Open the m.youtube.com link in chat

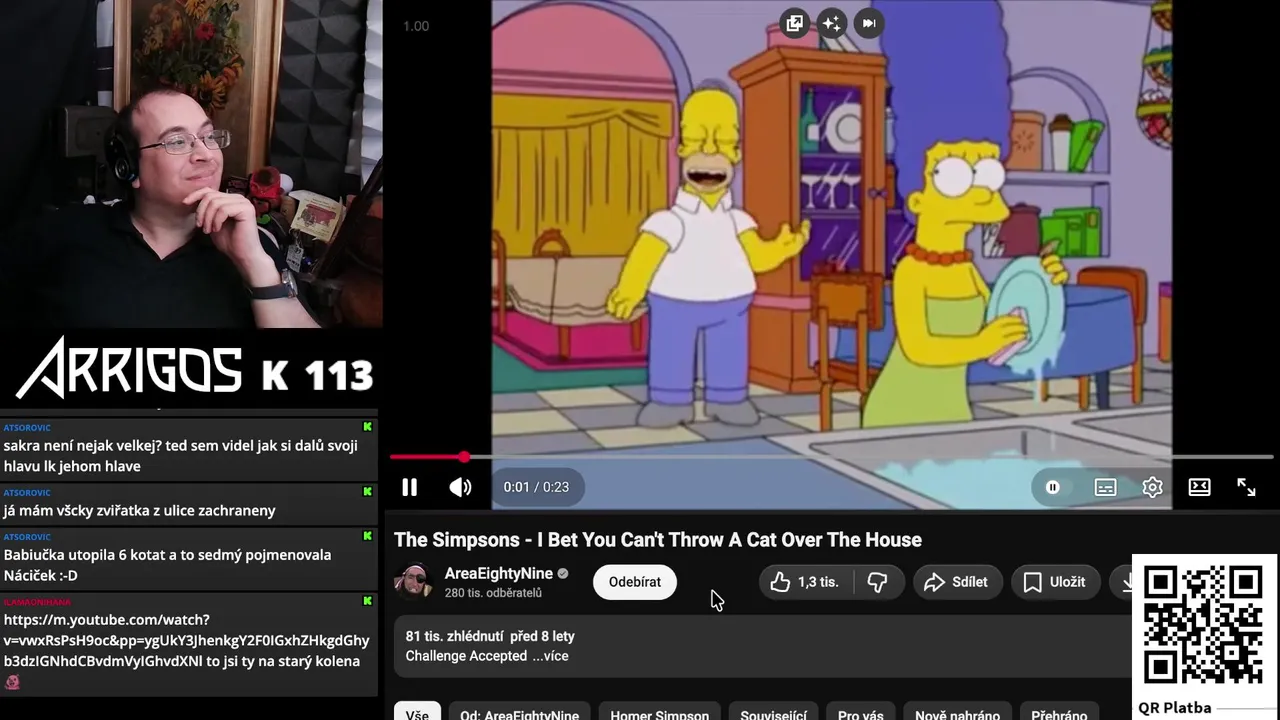[186, 640]
